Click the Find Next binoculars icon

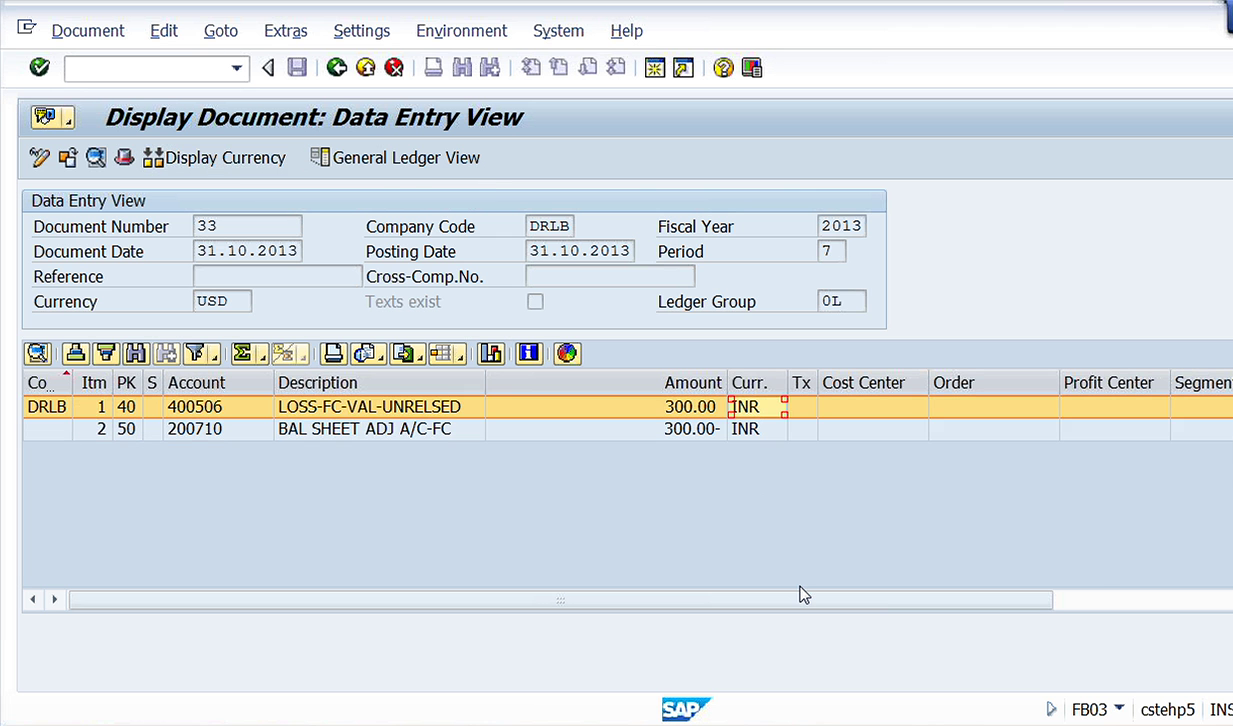click(489, 68)
